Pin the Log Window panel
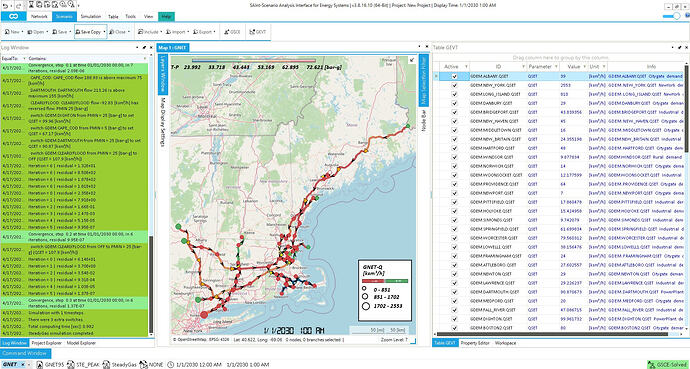This screenshot has width=690, height=369. point(144,47)
